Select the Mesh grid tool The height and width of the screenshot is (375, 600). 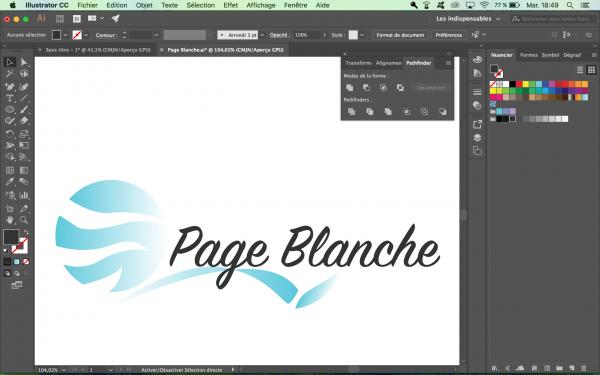(10, 170)
